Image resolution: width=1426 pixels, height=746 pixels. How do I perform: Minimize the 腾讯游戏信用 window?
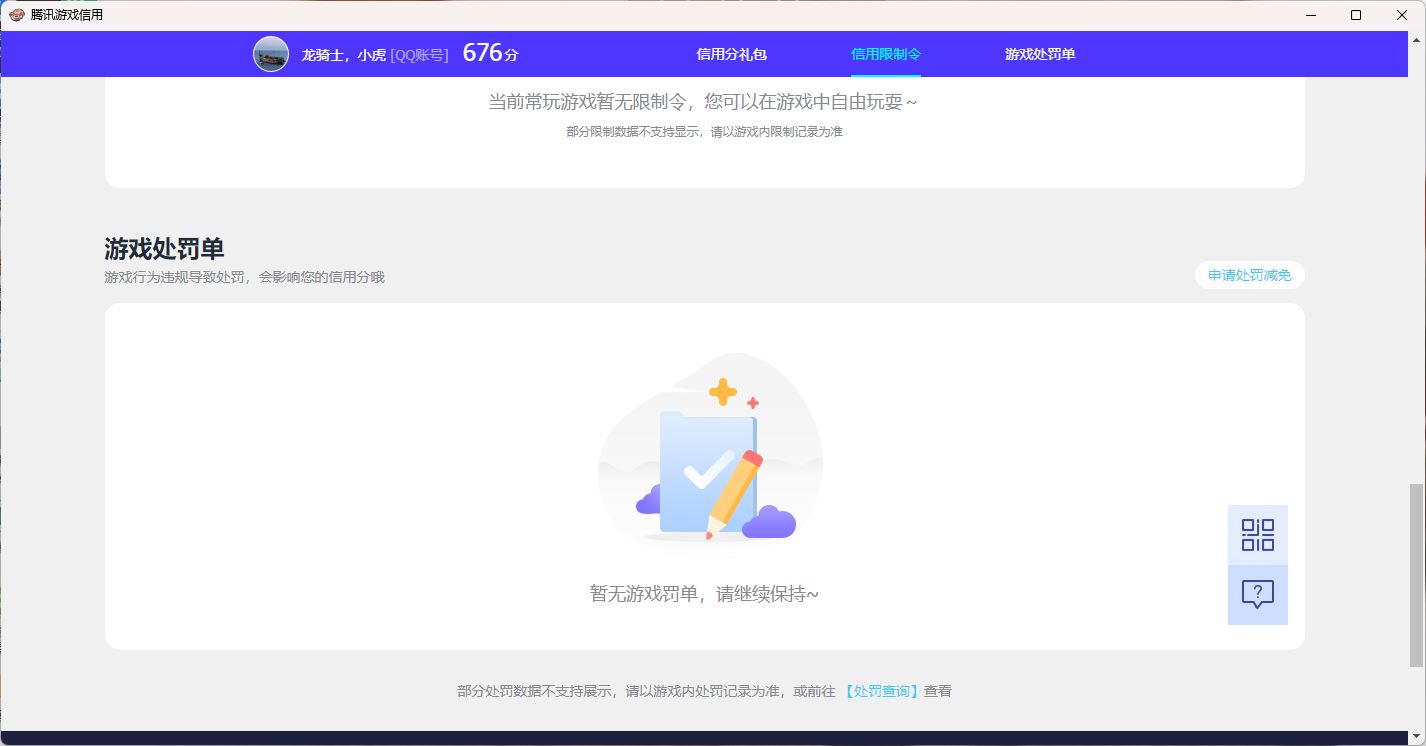click(1310, 15)
